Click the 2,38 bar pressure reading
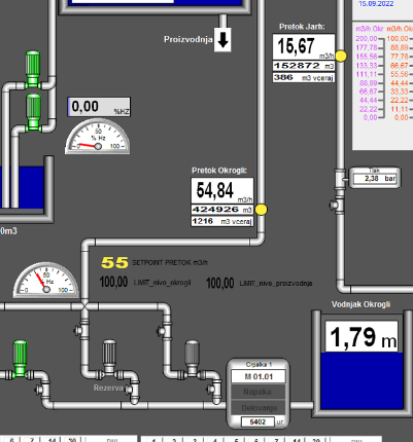This screenshot has width=413, height=442. (x=375, y=179)
